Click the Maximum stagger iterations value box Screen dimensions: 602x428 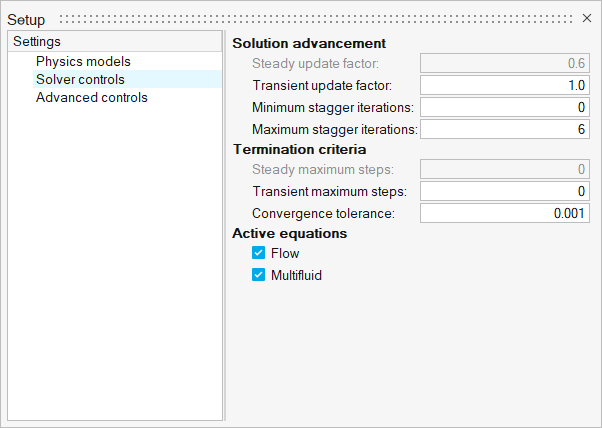(505, 129)
